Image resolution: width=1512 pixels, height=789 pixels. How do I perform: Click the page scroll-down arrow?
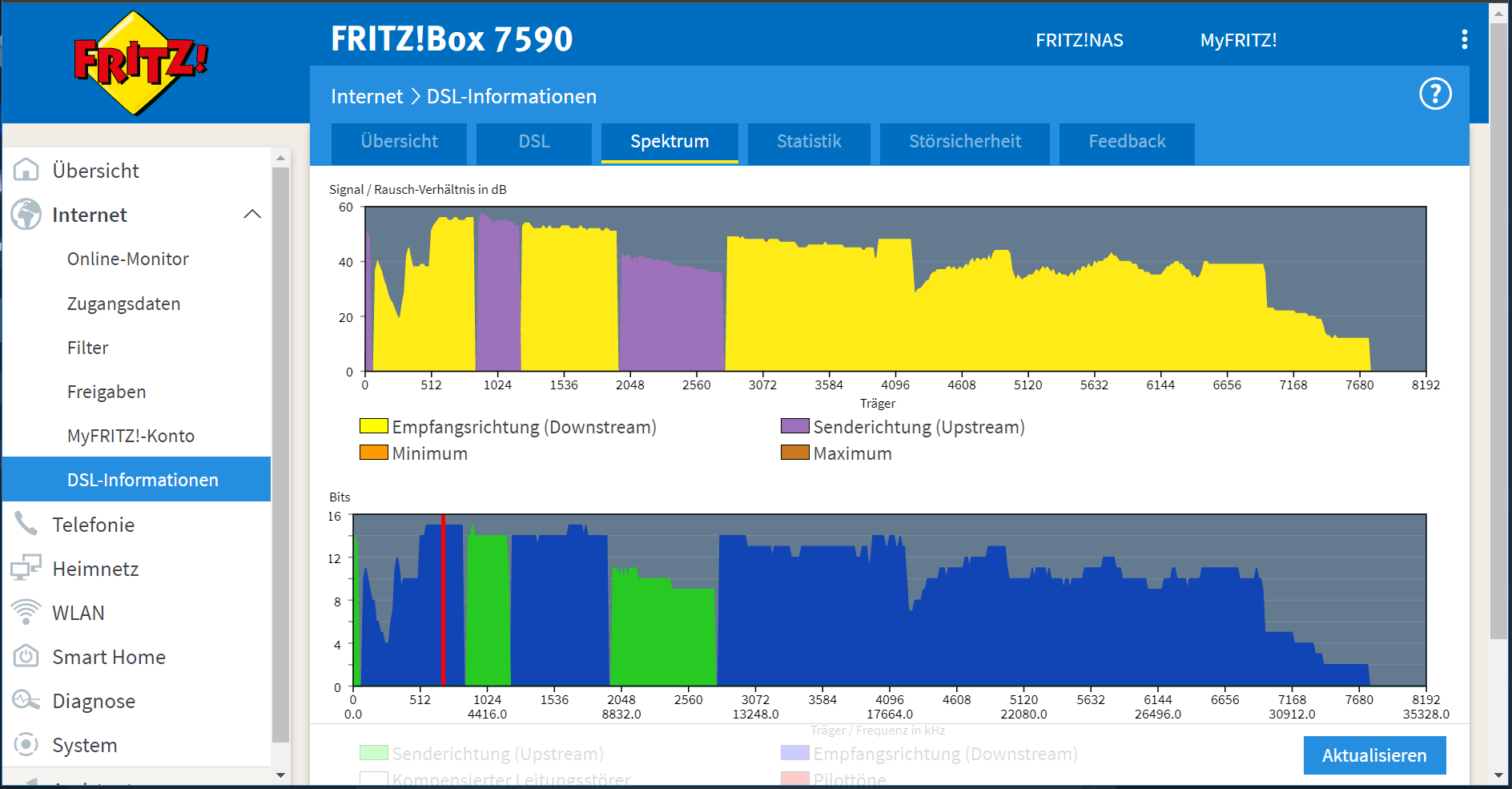(1498, 775)
